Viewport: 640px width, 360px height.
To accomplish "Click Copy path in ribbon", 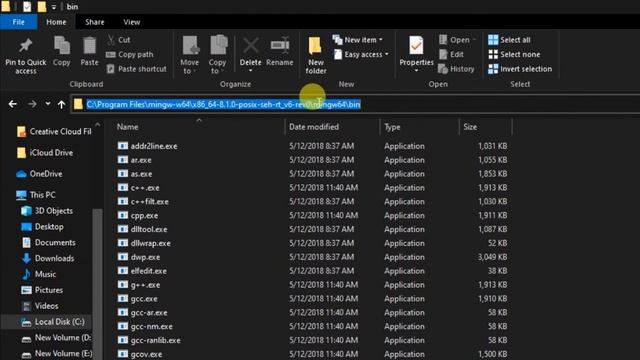I will 129,54.
